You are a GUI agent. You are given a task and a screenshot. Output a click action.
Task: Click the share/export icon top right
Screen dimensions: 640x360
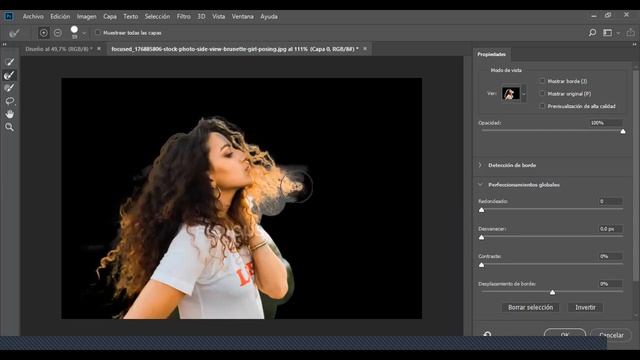point(631,32)
